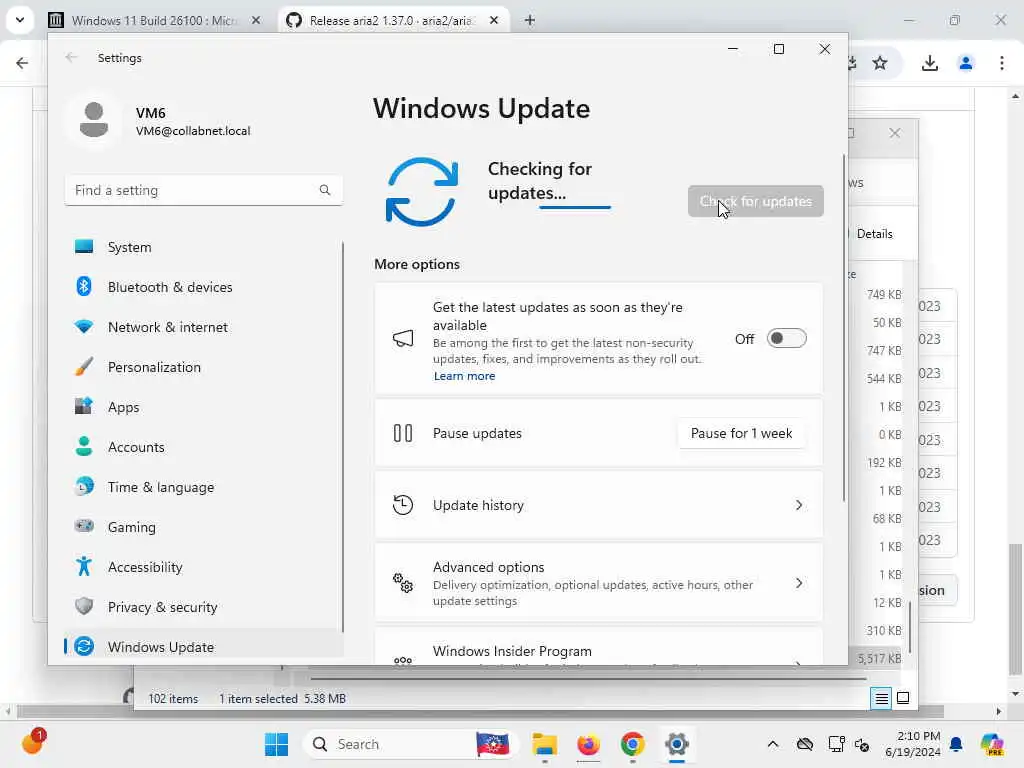Image resolution: width=1024 pixels, height=768 pixels.
Task: Open Windows Insider Program entry
Action: [598, 648]
